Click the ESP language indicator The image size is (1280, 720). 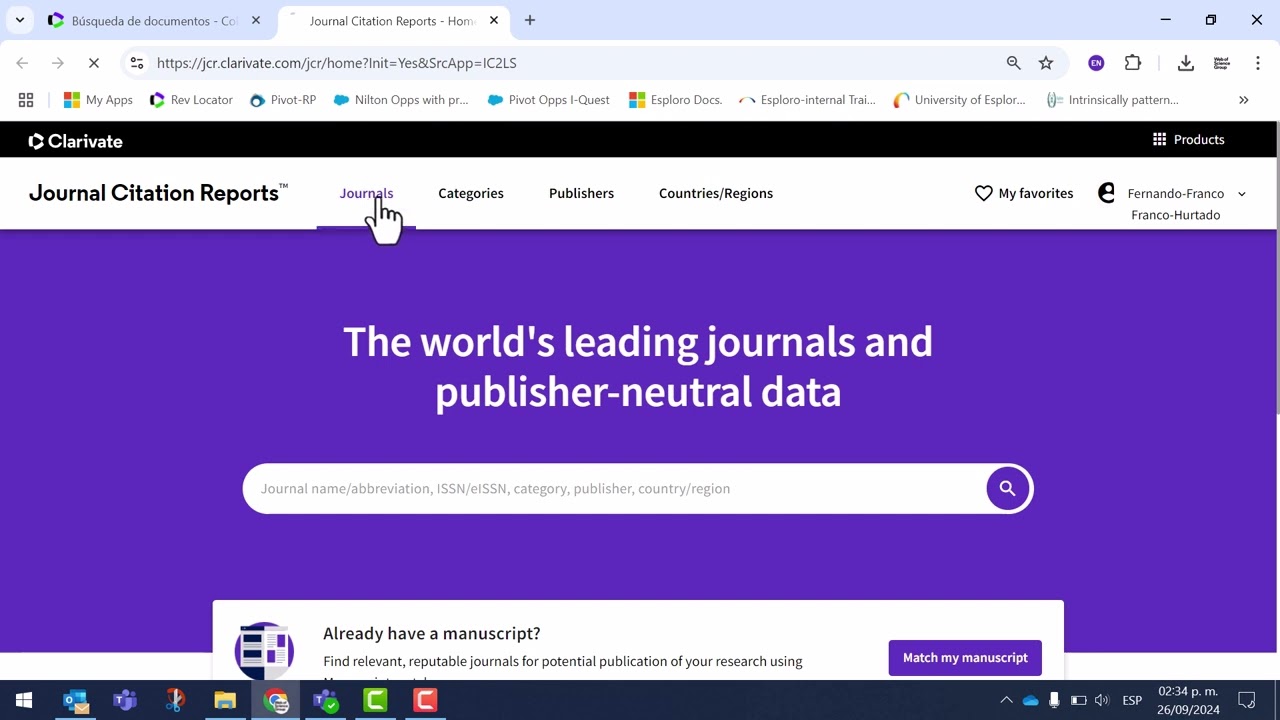[x=1132, y=700]
